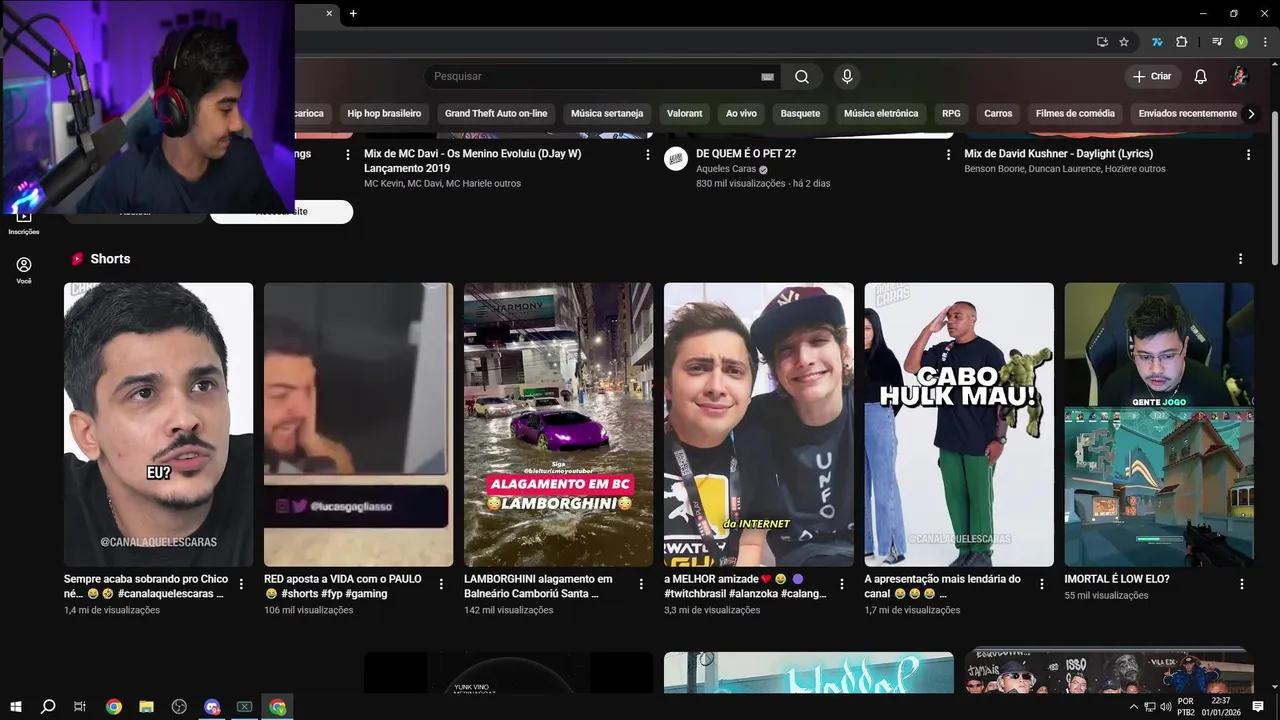The width and height of the screenshot is (1280, 720).
Task: Open the 22:37 clock and date
Action: click(1221, 707)
